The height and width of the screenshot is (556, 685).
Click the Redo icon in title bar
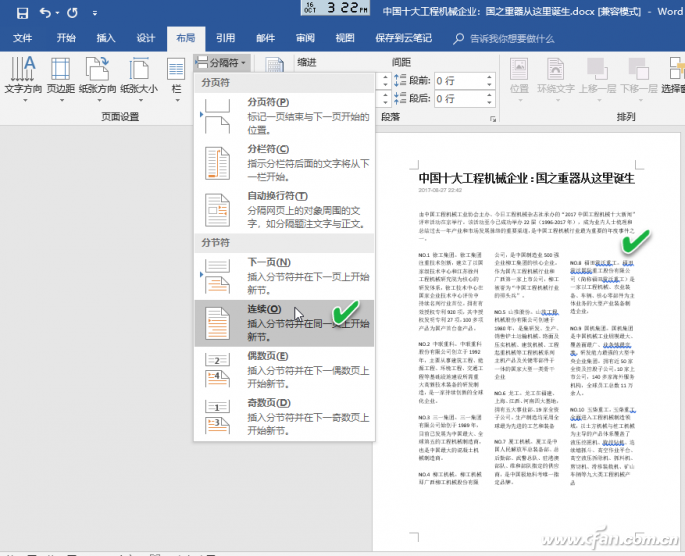click(72, 13)
